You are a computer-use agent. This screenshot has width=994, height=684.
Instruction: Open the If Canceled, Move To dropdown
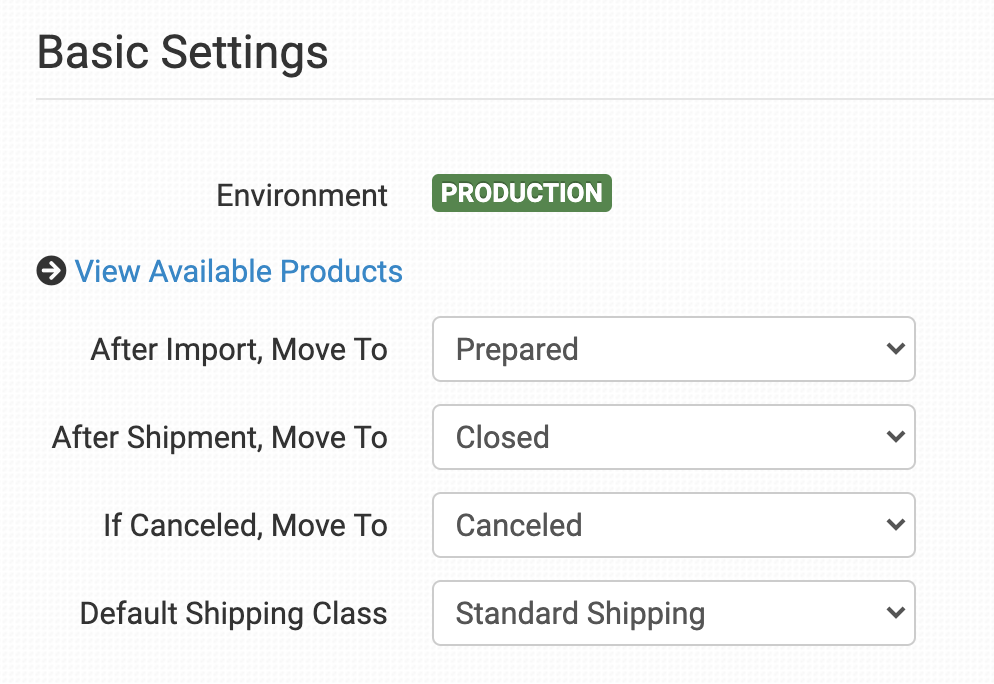(x=673, y=525)
